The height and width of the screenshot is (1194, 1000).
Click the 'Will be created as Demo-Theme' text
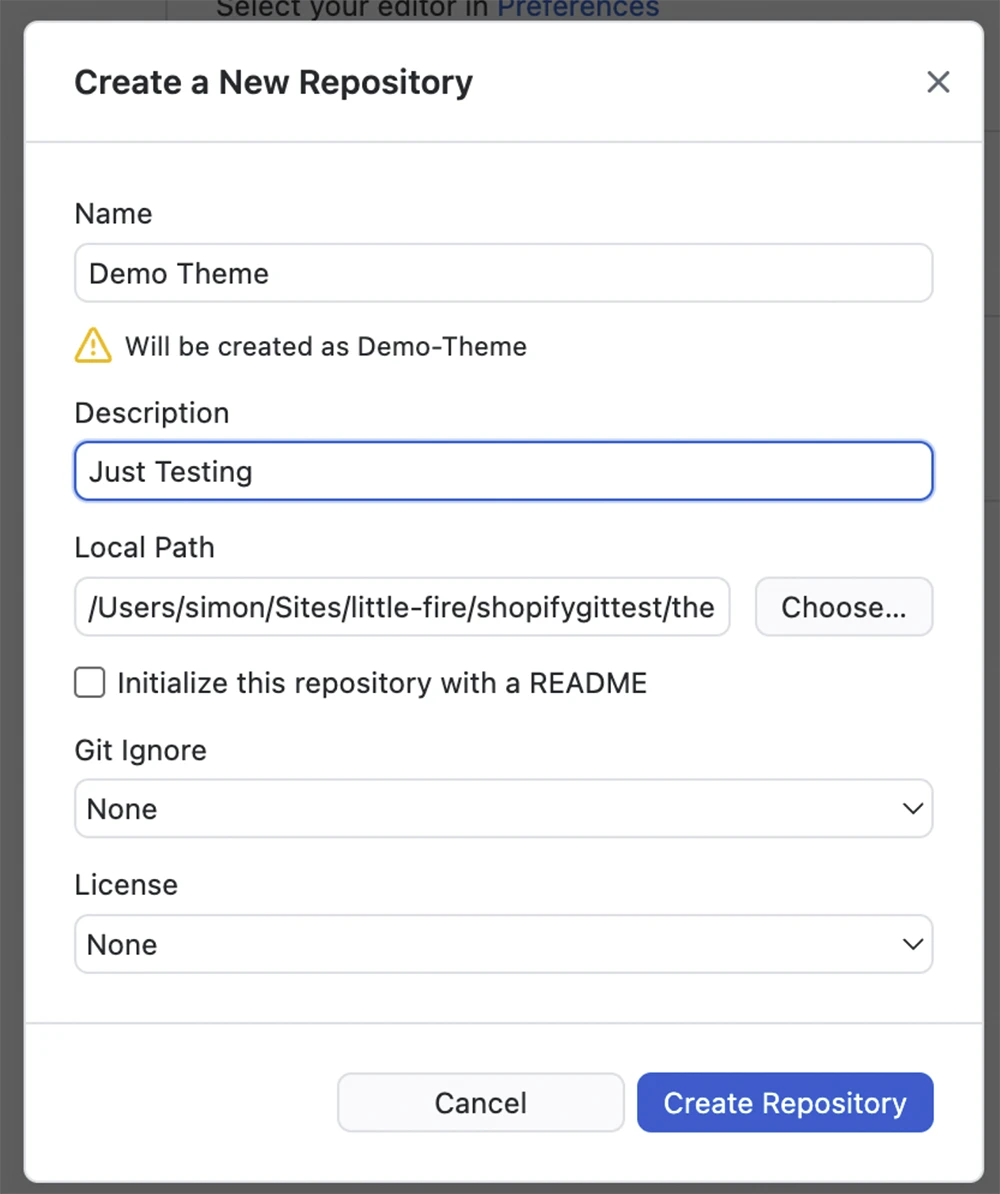tap(326, 346)
